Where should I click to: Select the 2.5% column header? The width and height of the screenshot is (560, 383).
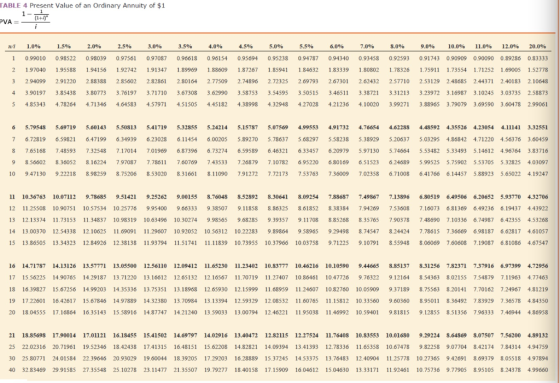click(125, 46)
